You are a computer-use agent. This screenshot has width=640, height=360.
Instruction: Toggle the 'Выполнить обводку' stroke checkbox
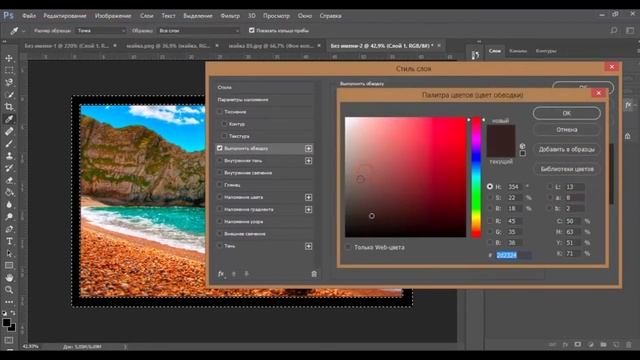[x=220, y=148]
